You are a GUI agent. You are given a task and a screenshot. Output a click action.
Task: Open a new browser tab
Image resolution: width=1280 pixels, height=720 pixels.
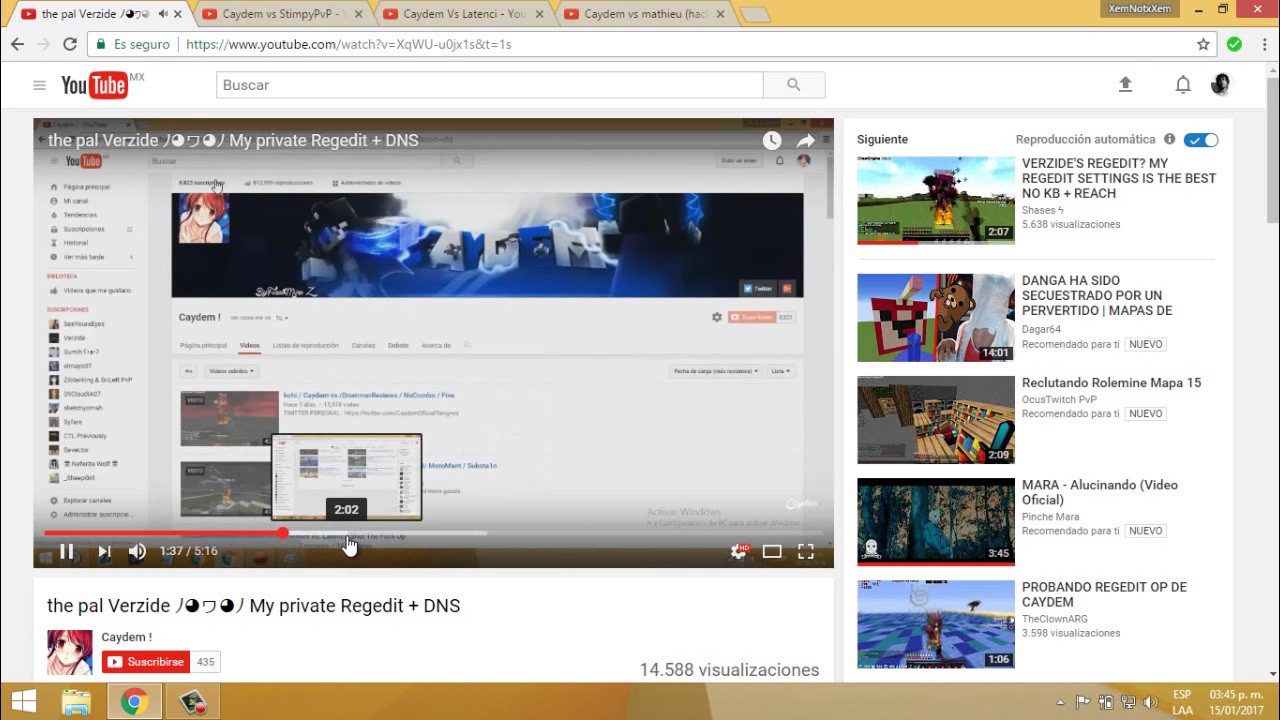(755, 14)
